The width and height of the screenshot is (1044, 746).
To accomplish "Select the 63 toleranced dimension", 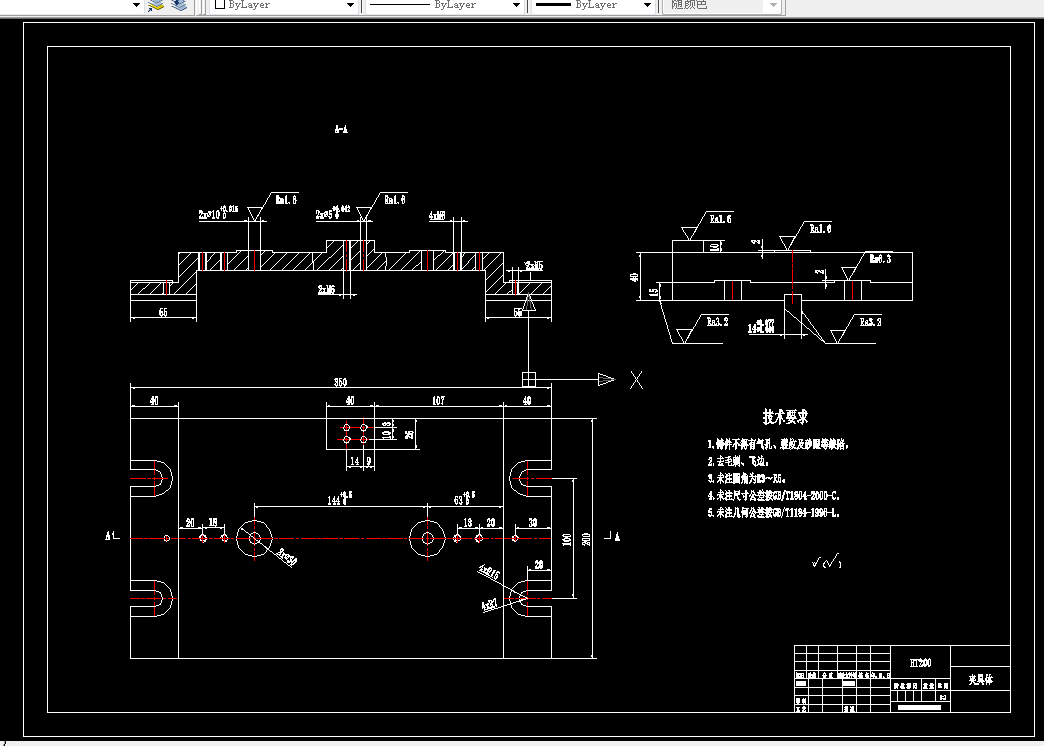I will pos(464,499).
